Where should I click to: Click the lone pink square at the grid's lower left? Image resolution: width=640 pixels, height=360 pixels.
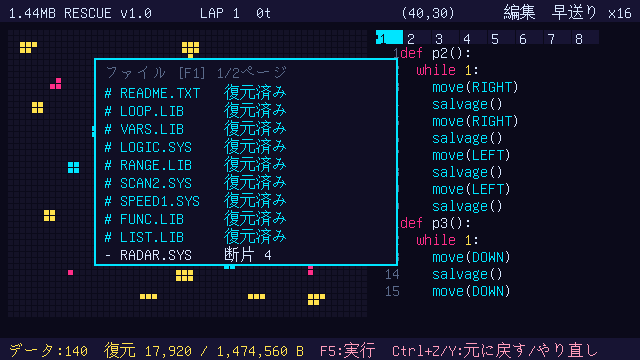(x=70, y=272)
